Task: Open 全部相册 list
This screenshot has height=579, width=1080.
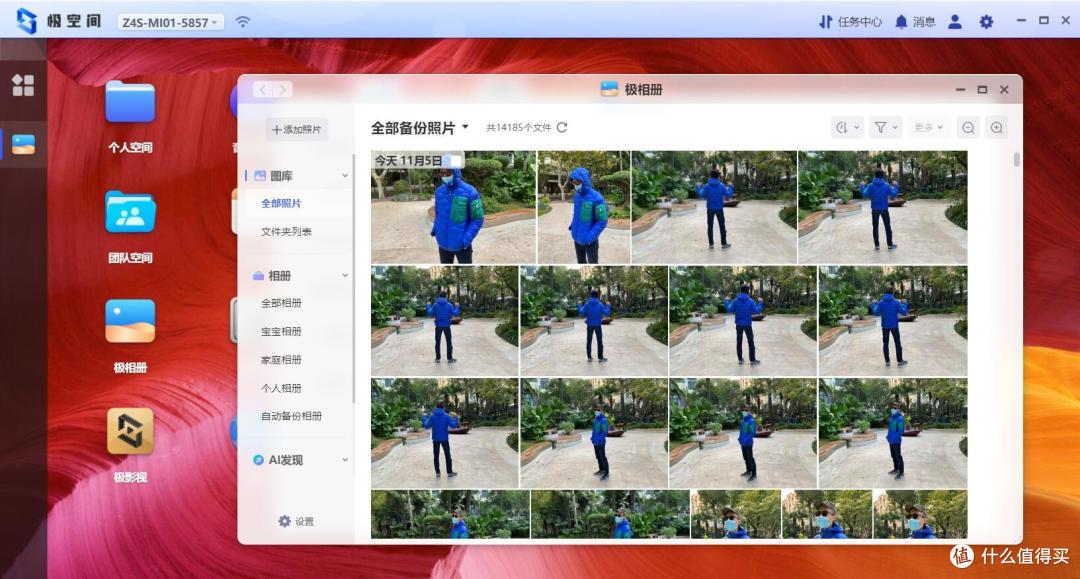Action: tap(281, 303)
